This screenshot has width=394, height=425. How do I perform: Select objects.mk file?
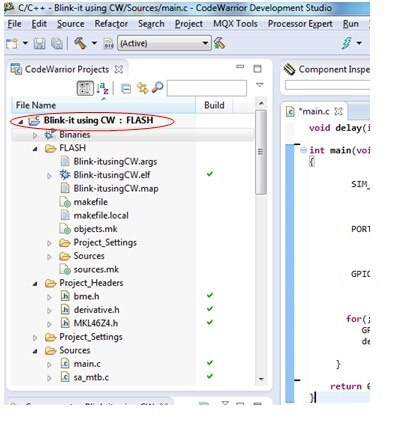(95, 229)
